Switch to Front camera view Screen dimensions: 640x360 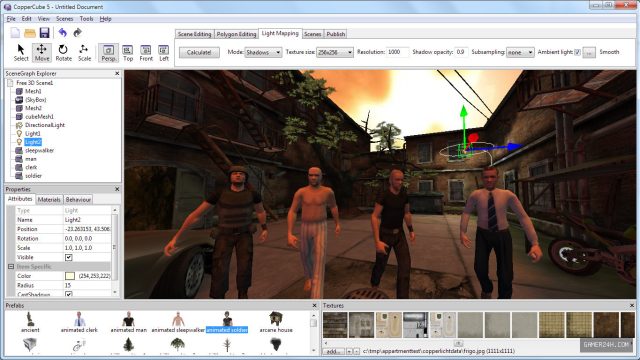tap(146, 53)
